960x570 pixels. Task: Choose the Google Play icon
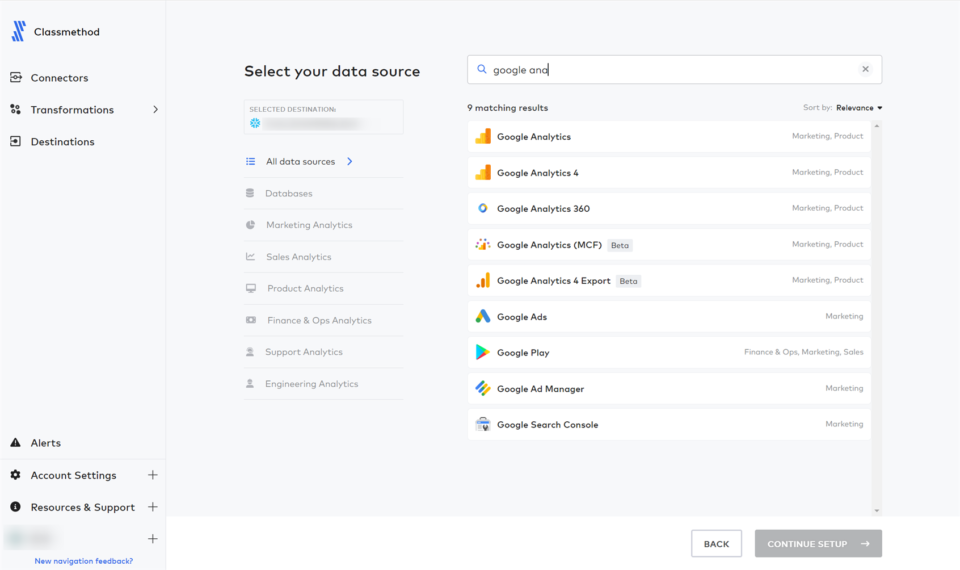(483, 353)
